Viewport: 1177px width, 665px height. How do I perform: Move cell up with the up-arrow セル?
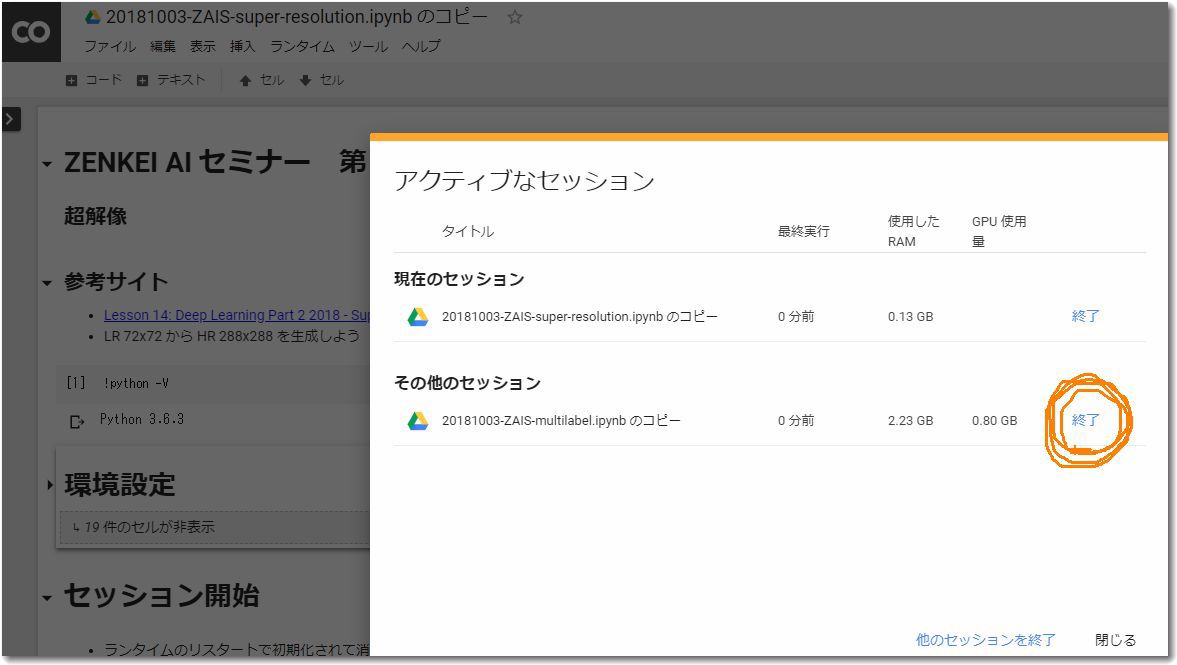click(261, 80)
